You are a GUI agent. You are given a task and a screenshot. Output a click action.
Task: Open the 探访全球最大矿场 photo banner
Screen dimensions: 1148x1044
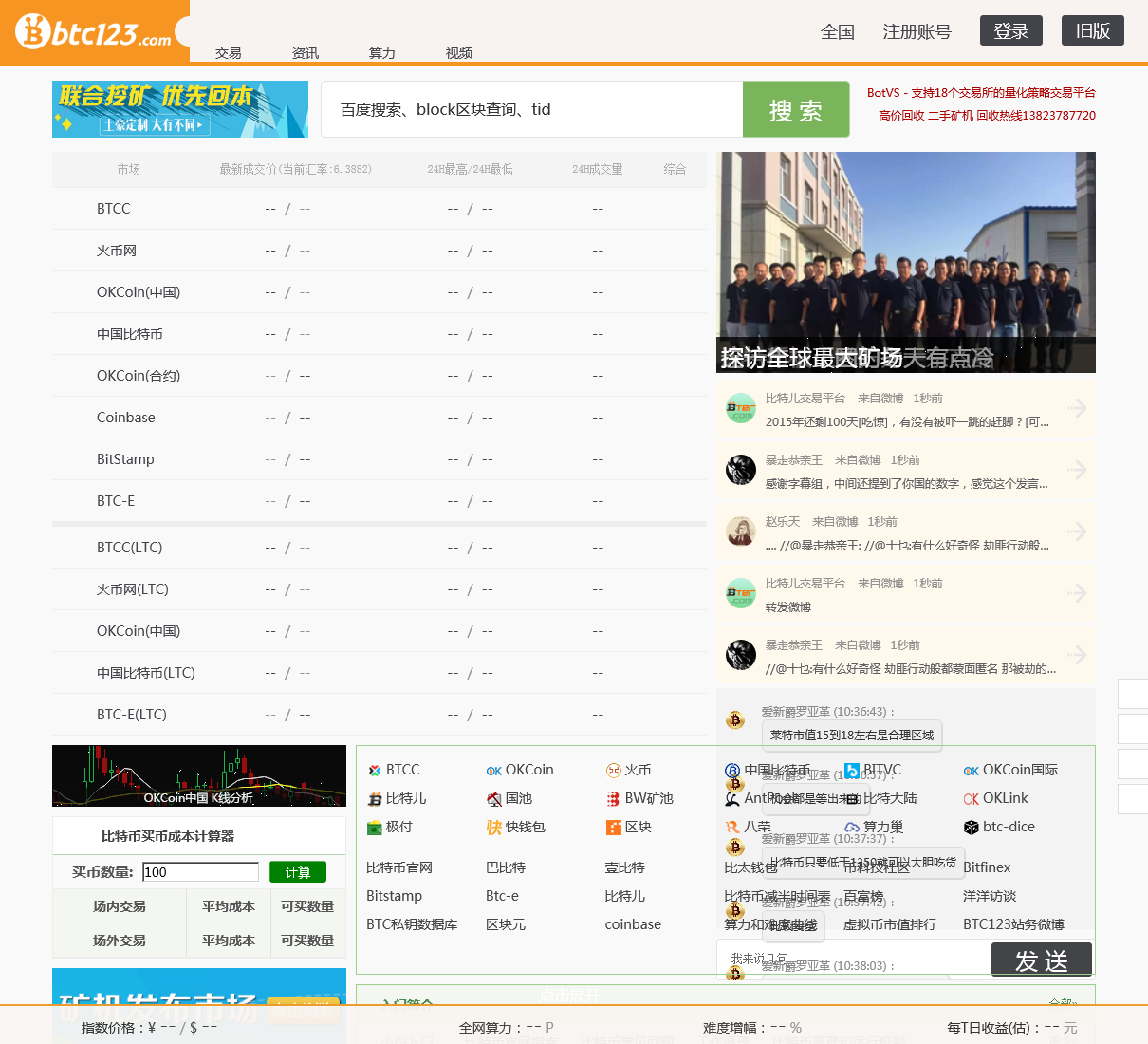click(906, 262)
